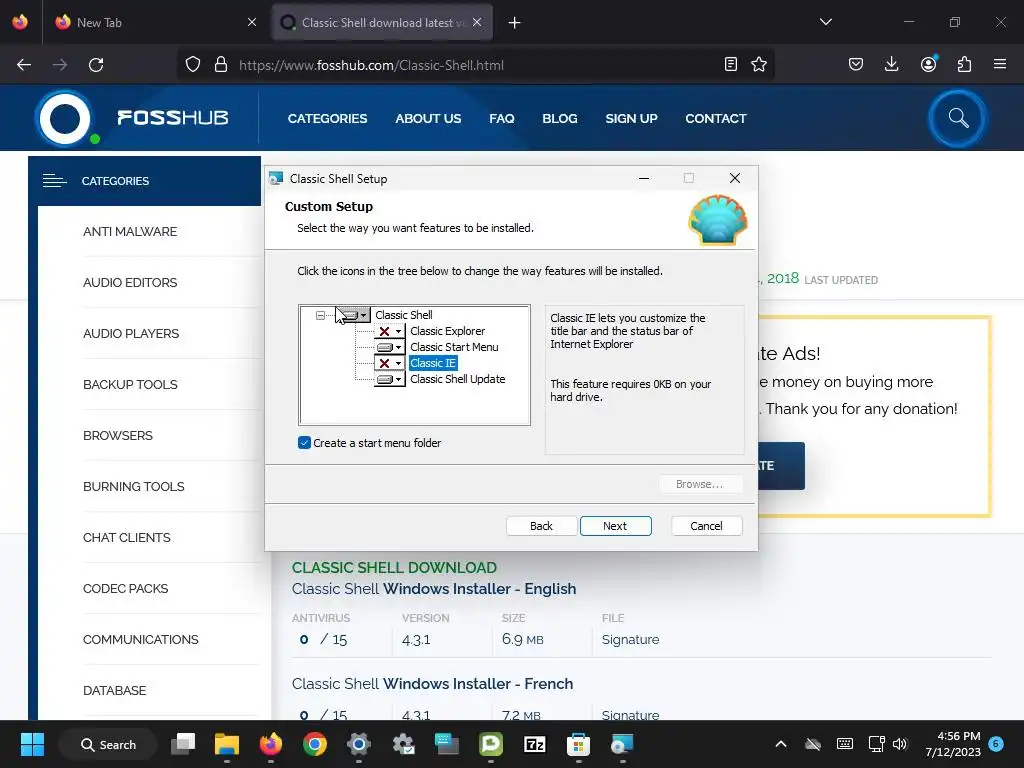
Task: Open Windows Start menu
Action: coord(32,744)
